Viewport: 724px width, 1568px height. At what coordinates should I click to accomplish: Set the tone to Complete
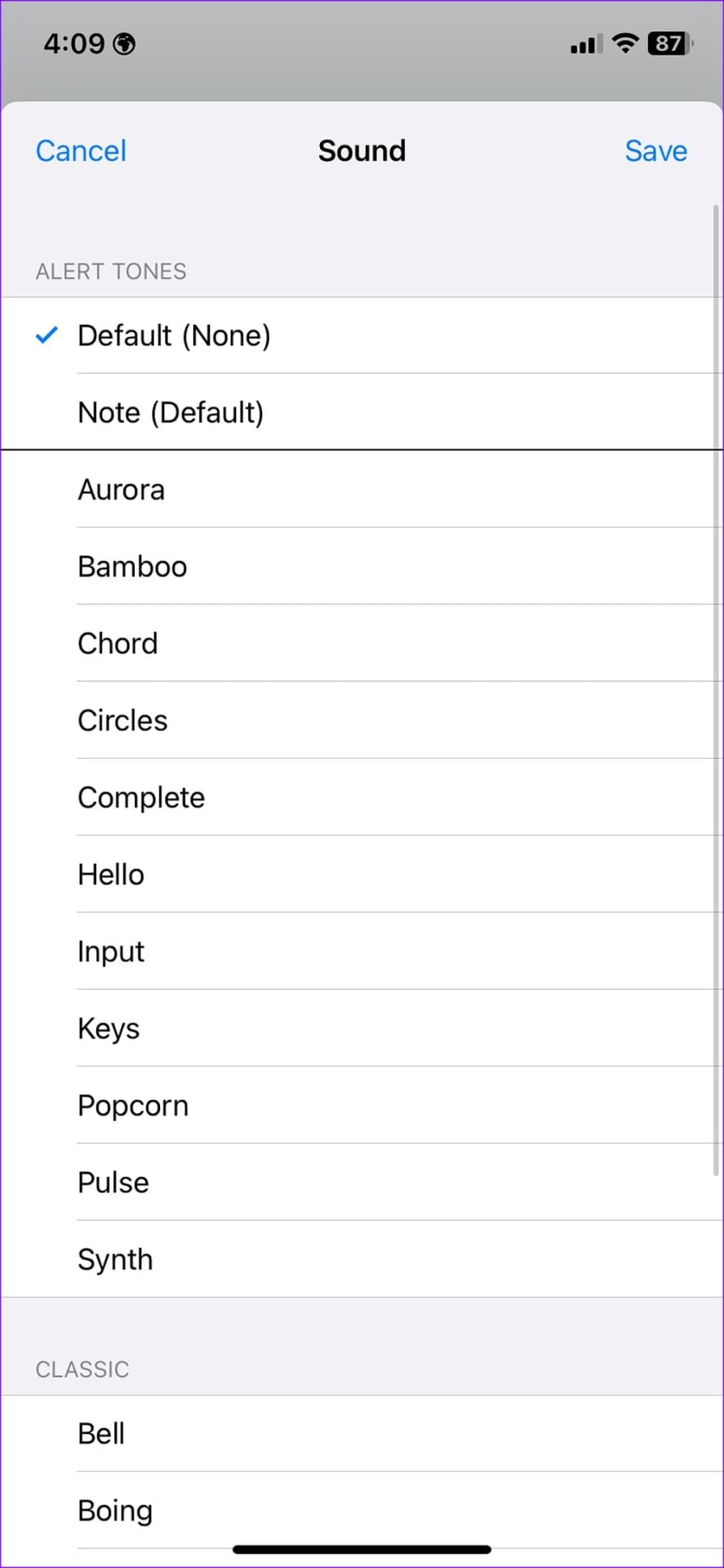click(x=362, y=797)
